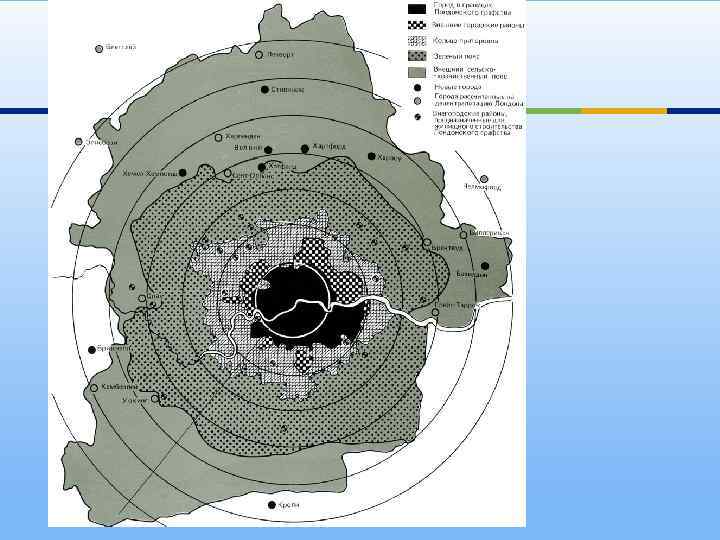Click the black-and-white checkered legend swatch
720x540 pixels.
click(x=416, y=25)
